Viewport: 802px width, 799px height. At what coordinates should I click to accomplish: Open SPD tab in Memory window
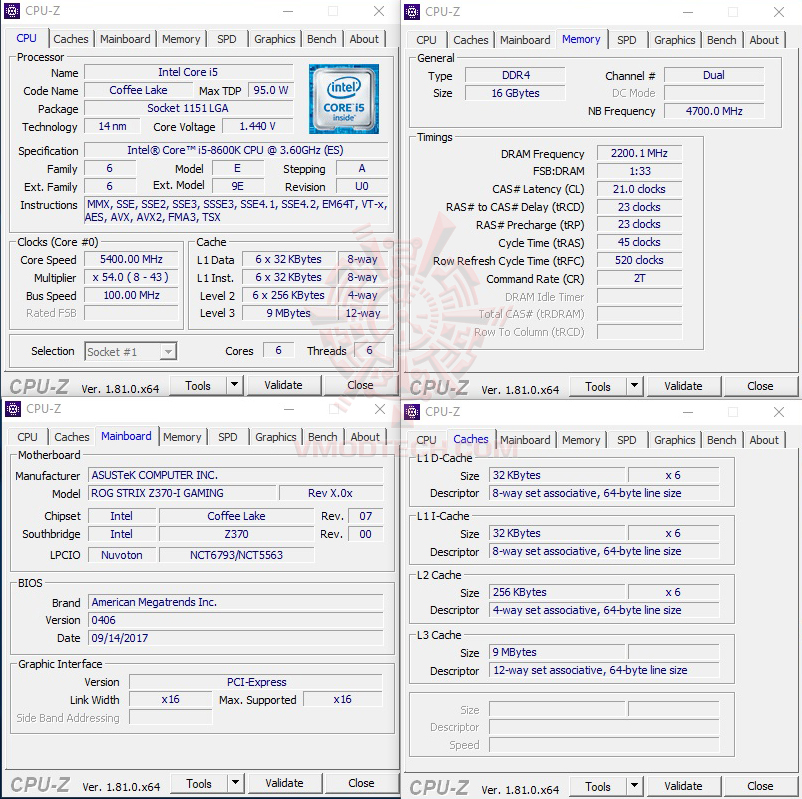click(627, 40)
